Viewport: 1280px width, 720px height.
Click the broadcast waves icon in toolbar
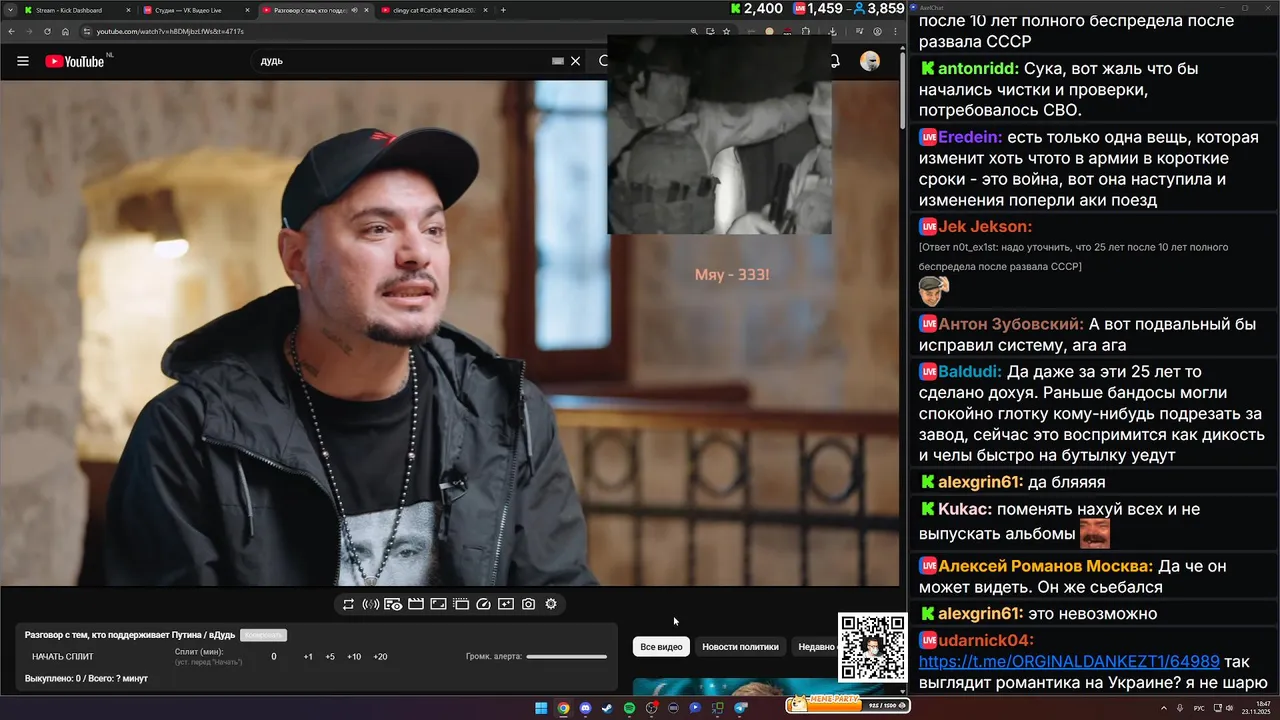370,604
